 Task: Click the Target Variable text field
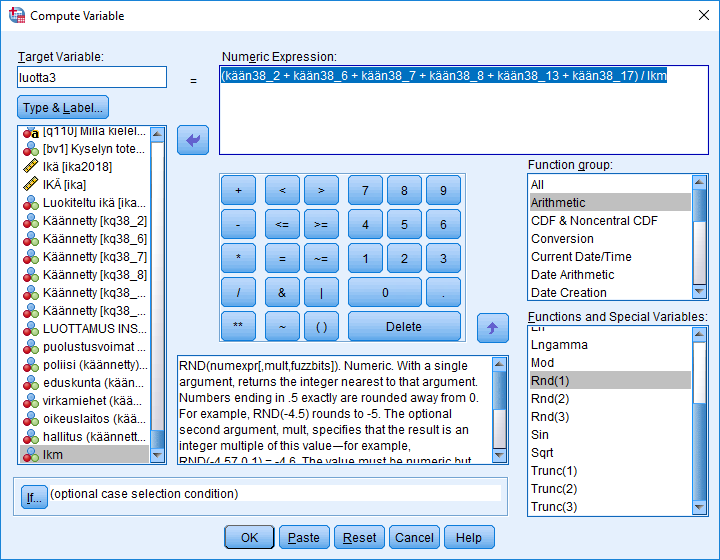point(91,77)
